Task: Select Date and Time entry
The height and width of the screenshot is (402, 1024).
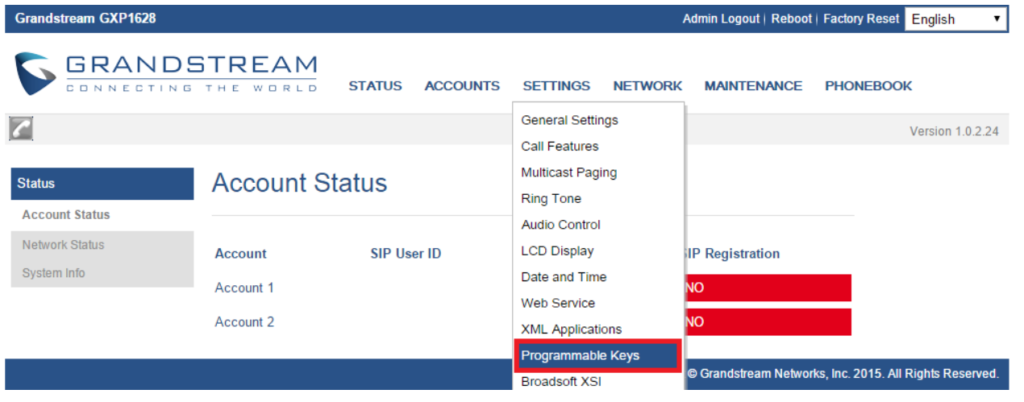Action: (598, 277)
